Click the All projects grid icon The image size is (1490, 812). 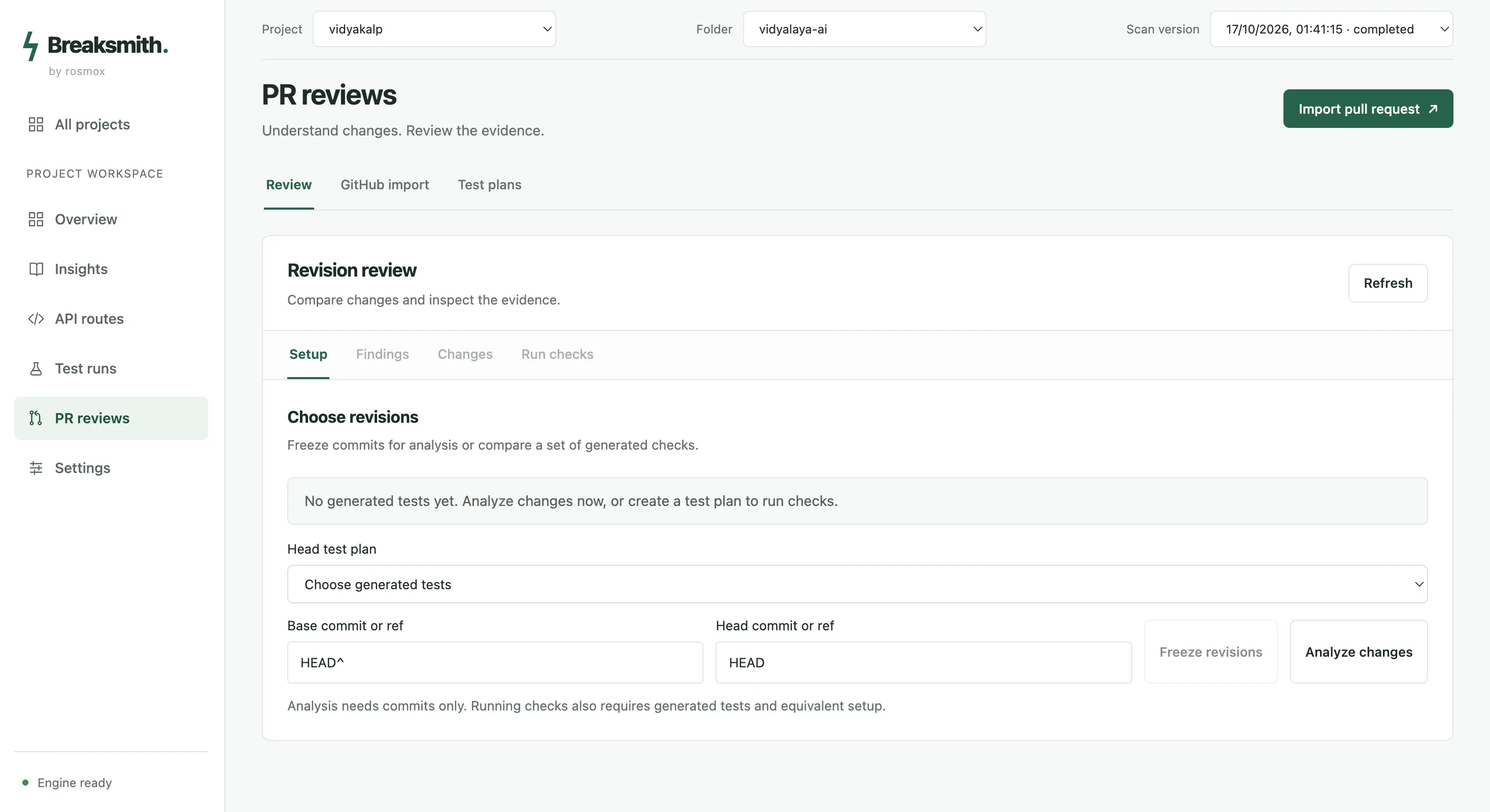(36, 124)
